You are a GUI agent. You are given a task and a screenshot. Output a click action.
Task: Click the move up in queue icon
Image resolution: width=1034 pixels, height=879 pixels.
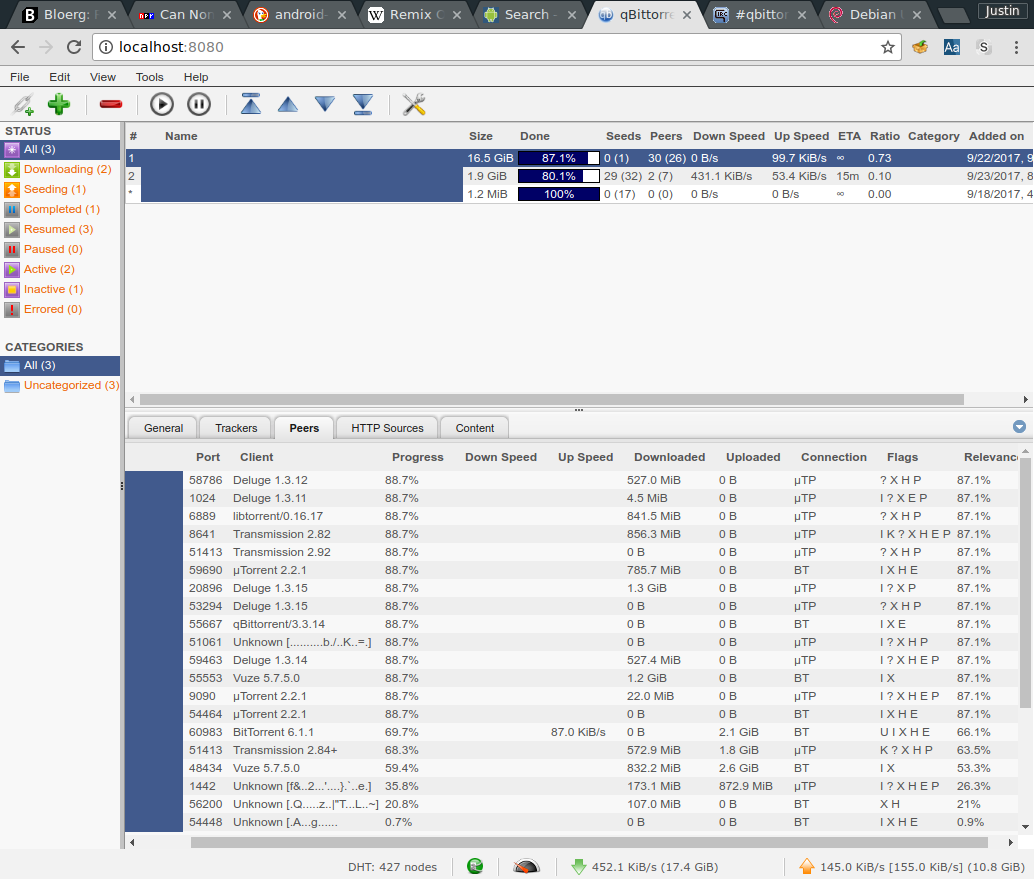point(288,104)
